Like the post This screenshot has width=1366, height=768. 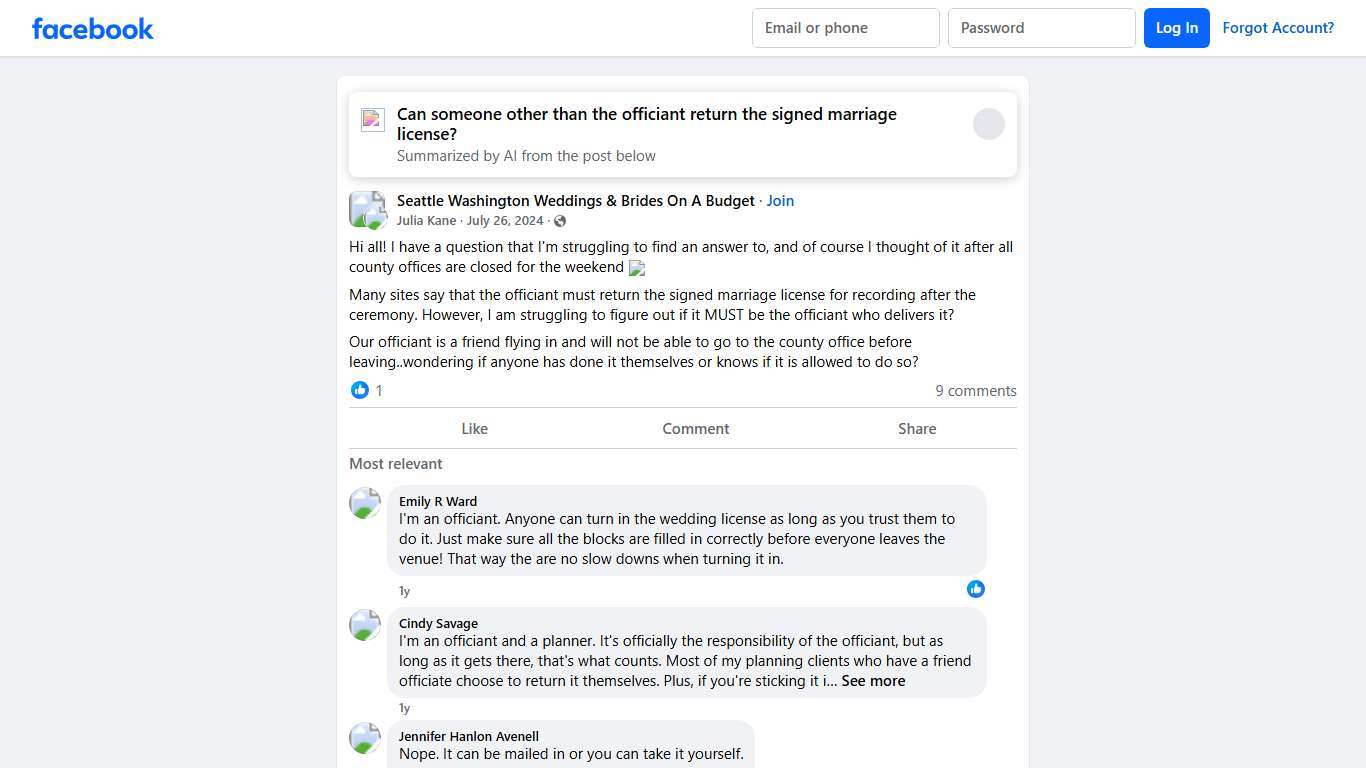pos(474,429)
